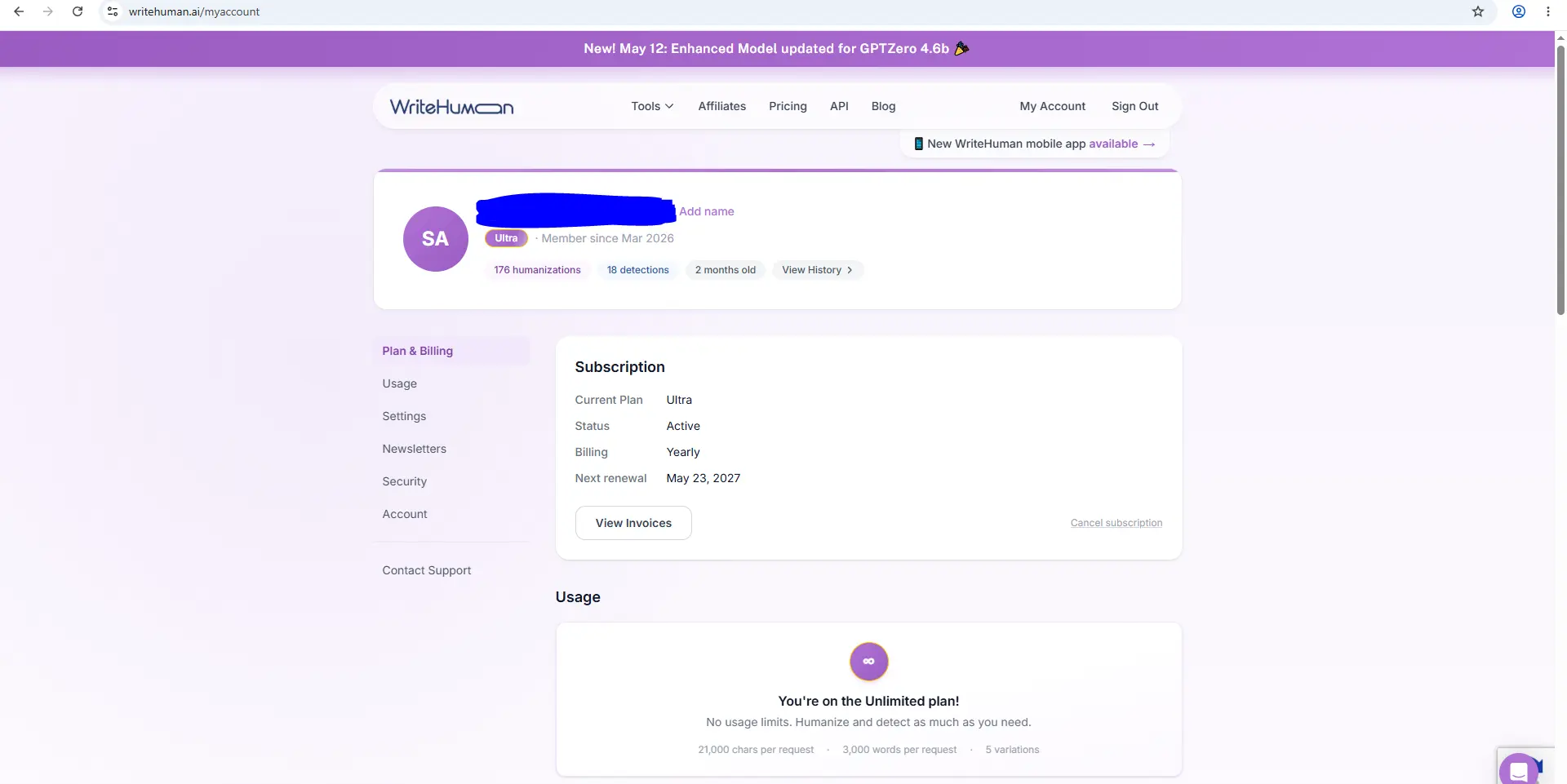
Task: Go forward in browser history
Action: point(48,11)
